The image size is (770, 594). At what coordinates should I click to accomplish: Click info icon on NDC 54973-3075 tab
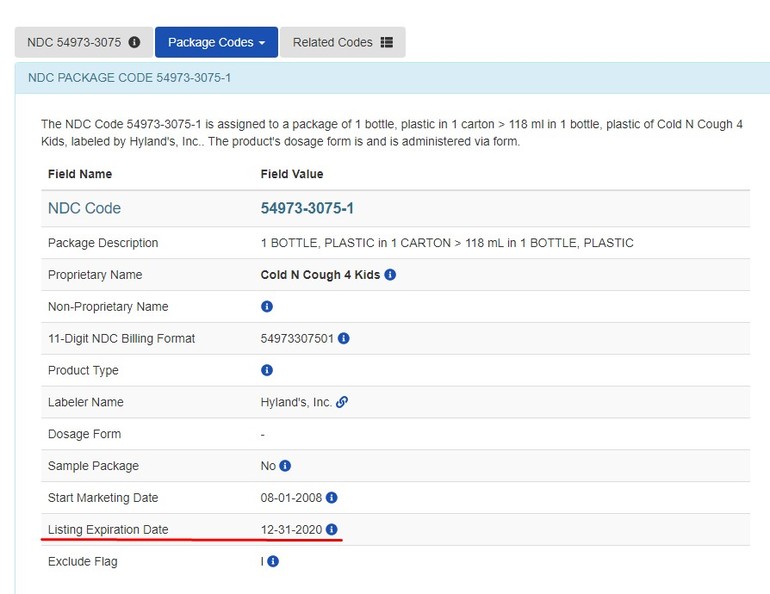point(134,43)
